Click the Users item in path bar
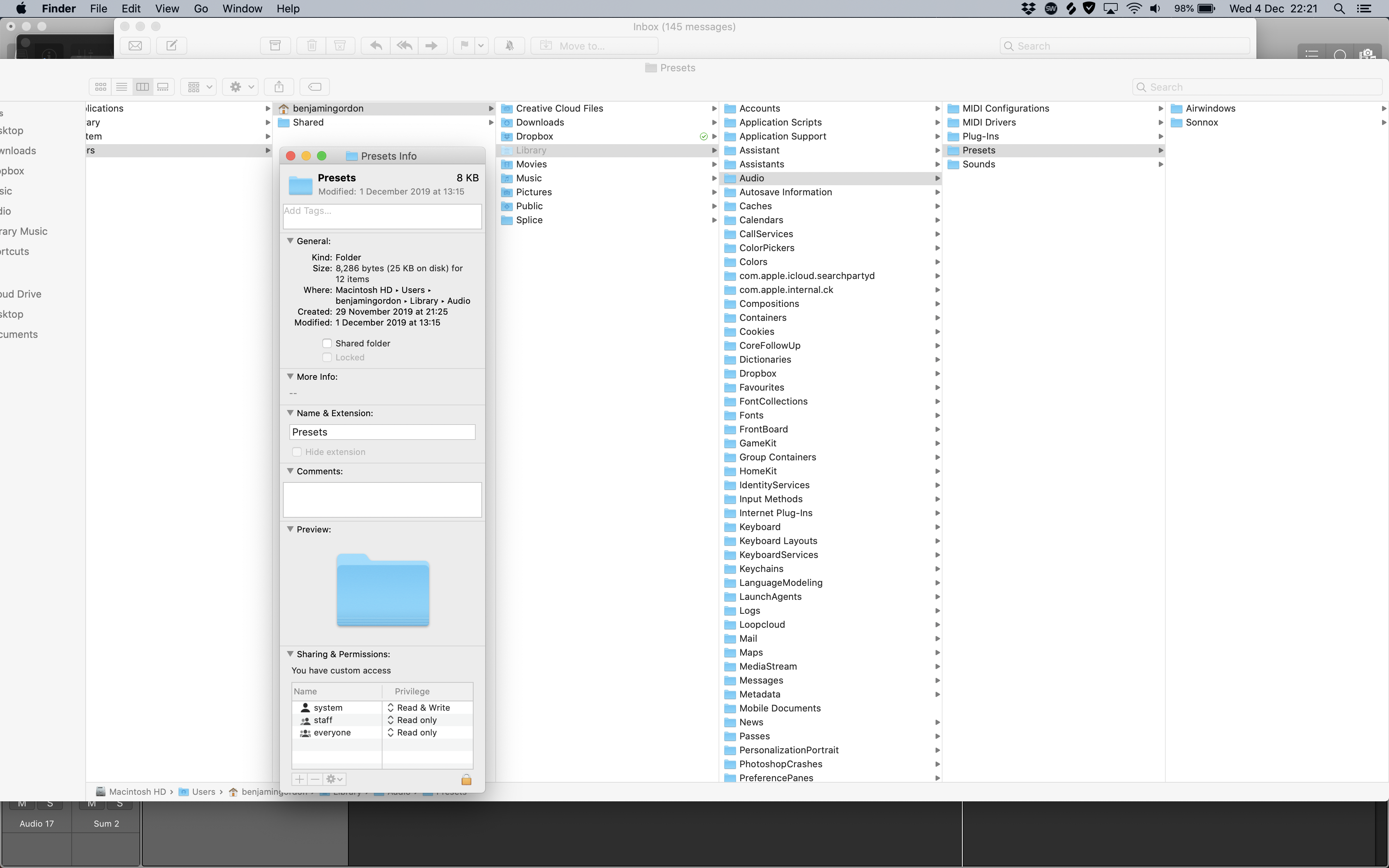This screenshot has width=1389, height=868. tap(203, 792)
